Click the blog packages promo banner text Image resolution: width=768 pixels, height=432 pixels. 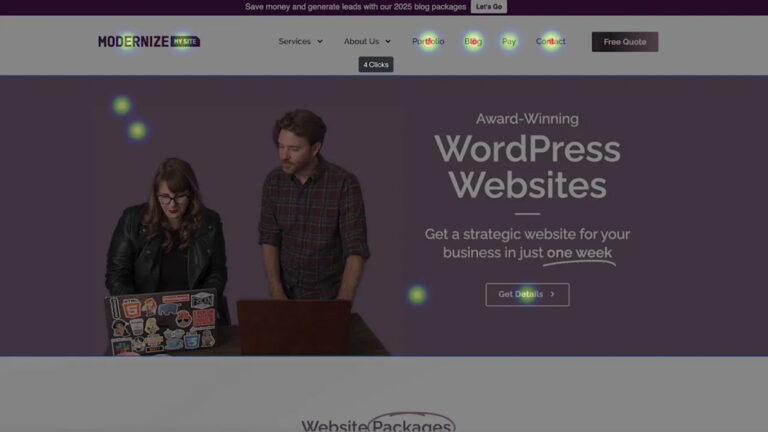pyautogui.click(x=355, y=7)
